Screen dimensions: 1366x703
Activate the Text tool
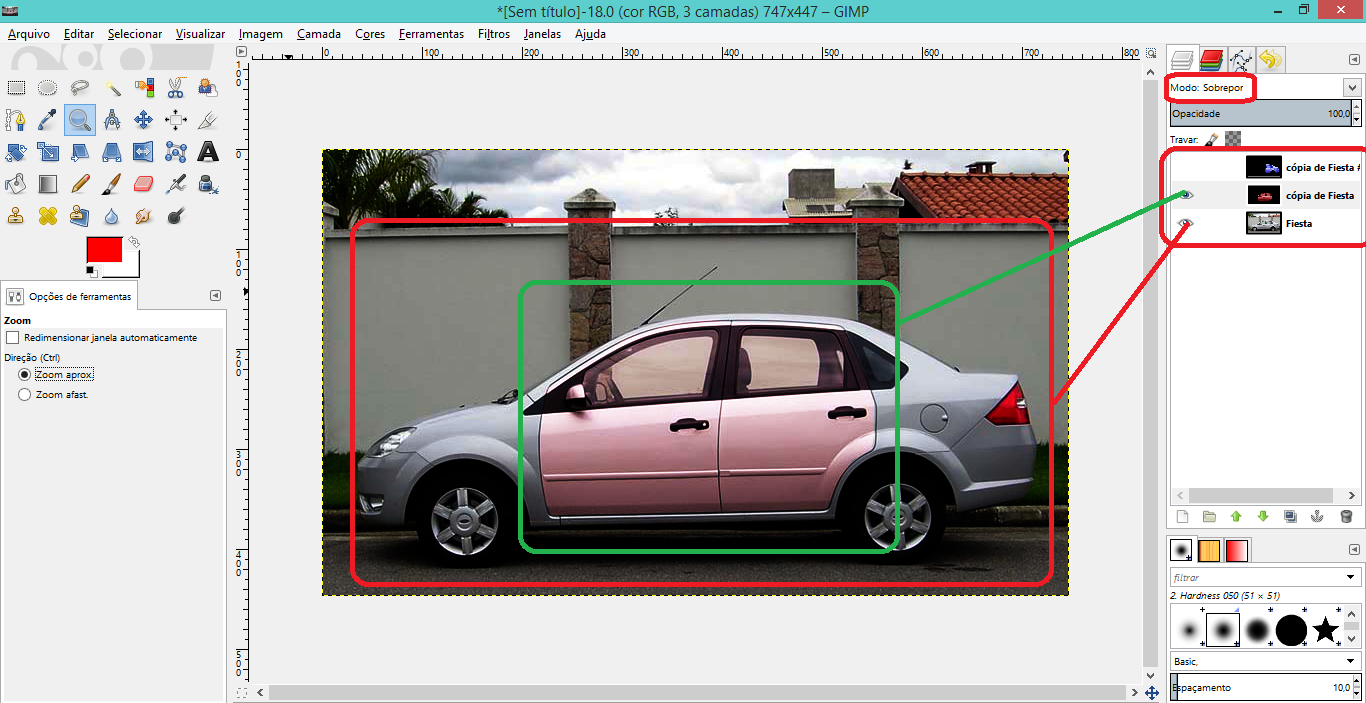click(x=208, y=152)
